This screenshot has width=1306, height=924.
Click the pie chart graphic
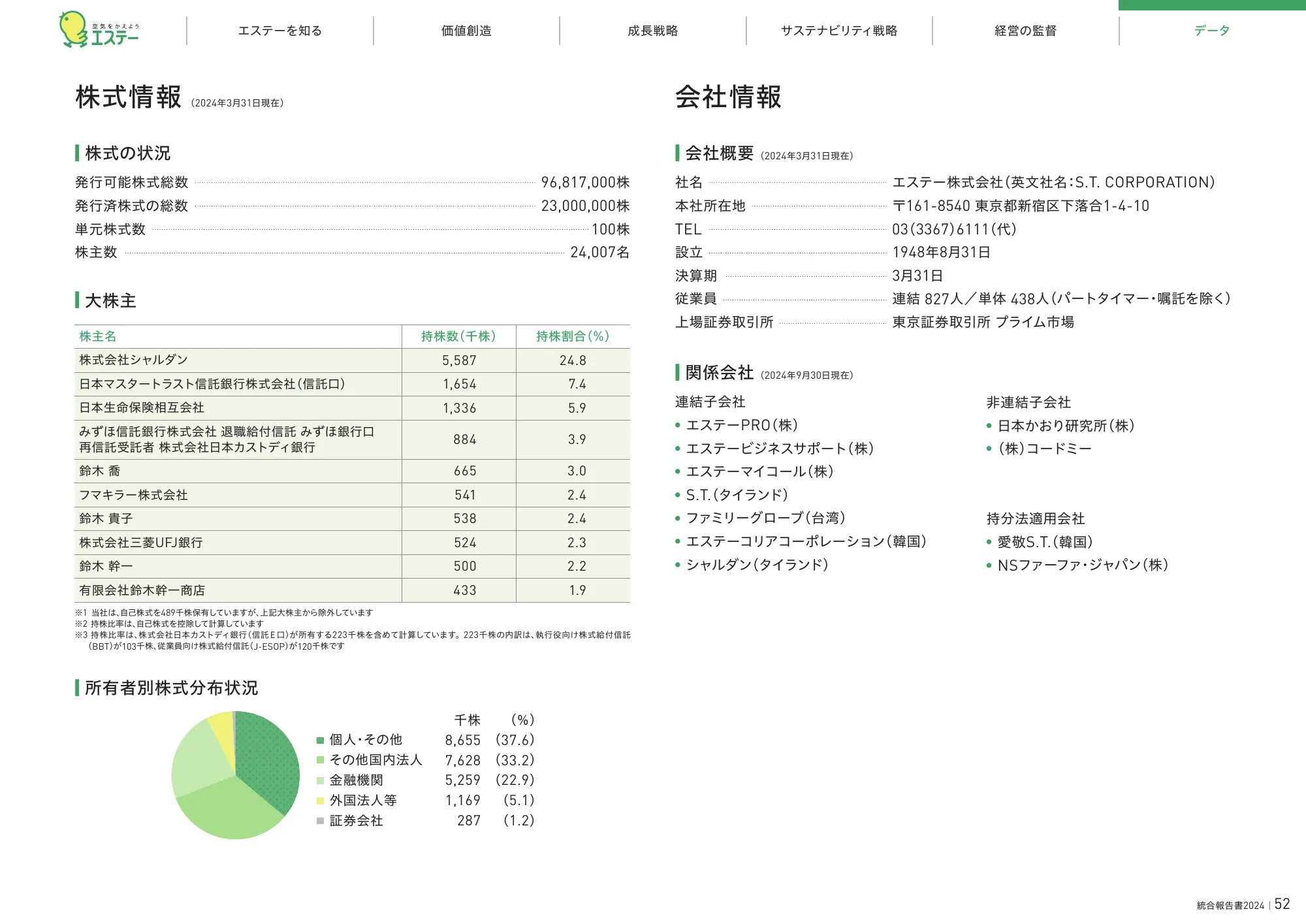[235, 775]
